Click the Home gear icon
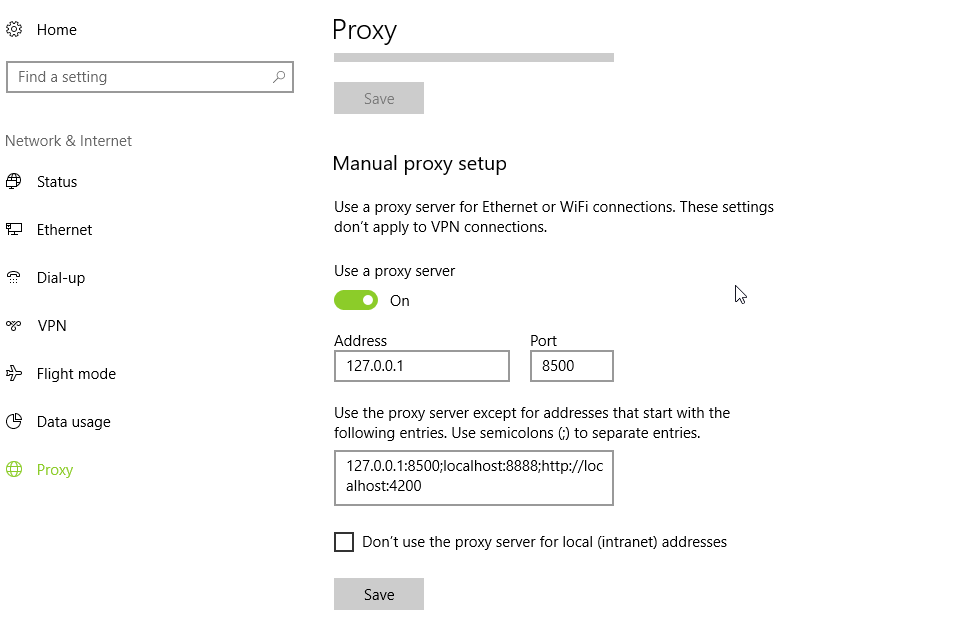The image size is (979, 638). 14,30
